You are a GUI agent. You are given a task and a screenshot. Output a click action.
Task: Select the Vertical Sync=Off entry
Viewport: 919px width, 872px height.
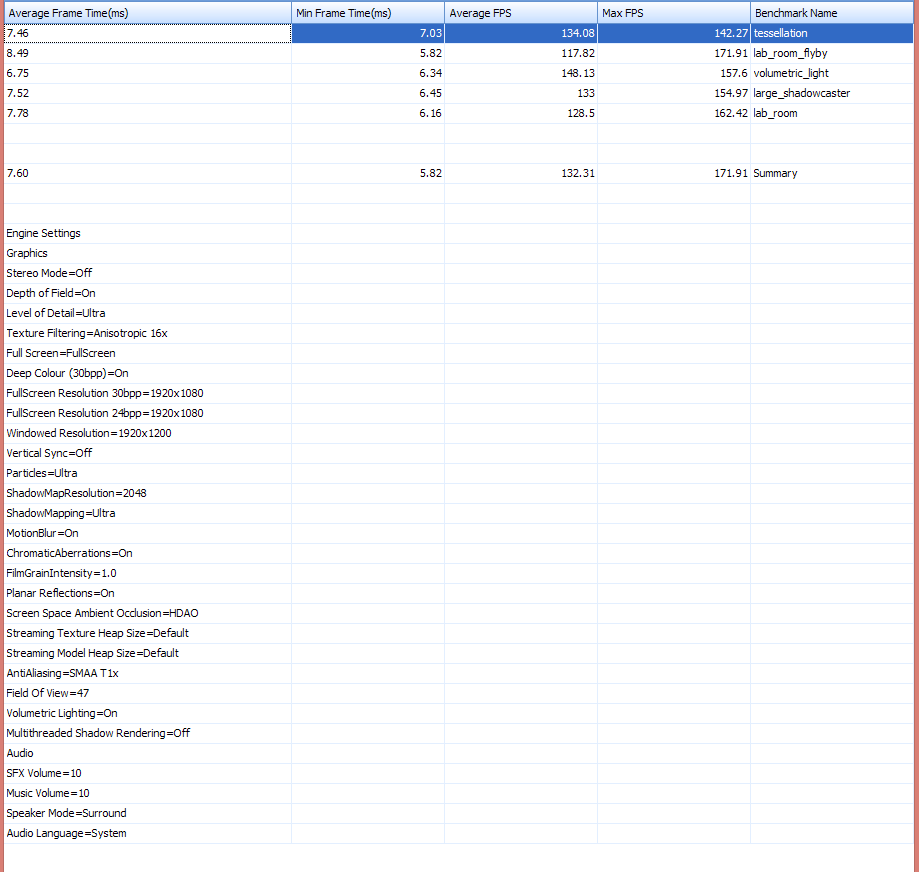(x=49, y=453)
